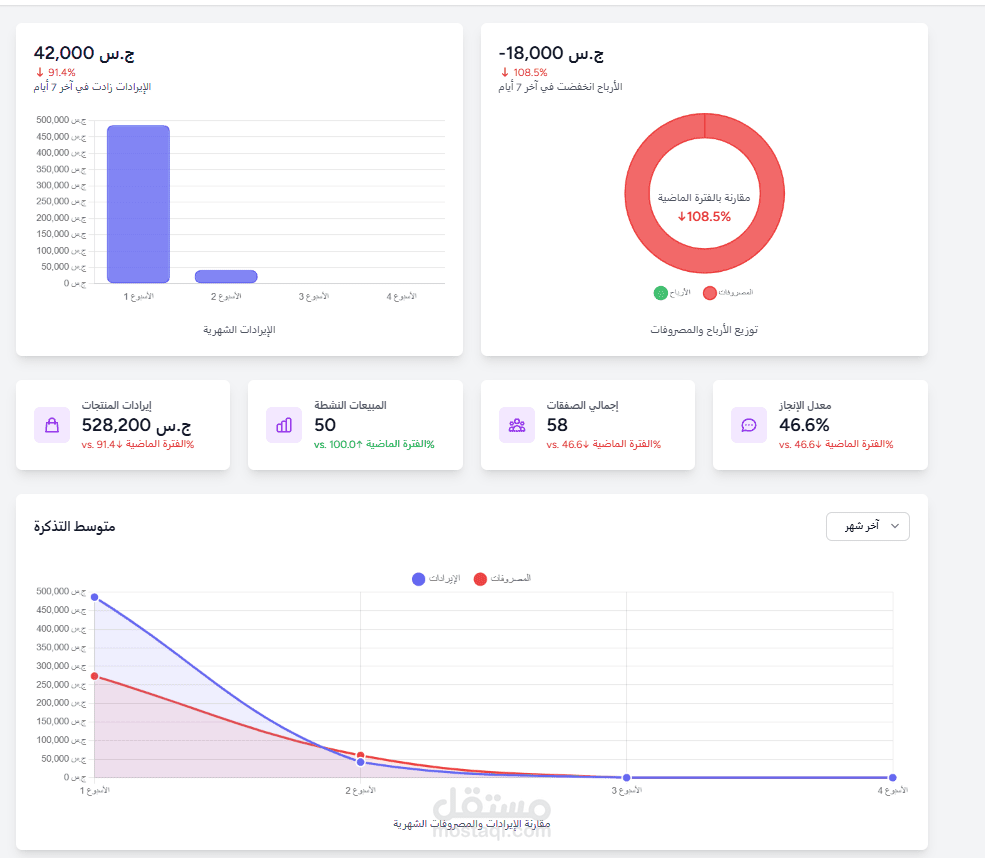Click the bar chart icon in المبيعات النشطة card
Screen dimensions: 985x858
click(x=284, y=425)
